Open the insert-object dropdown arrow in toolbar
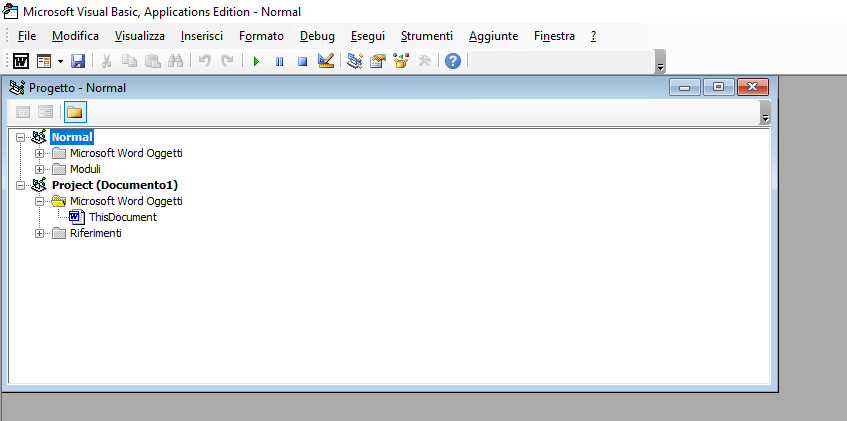 pos(59,62)
